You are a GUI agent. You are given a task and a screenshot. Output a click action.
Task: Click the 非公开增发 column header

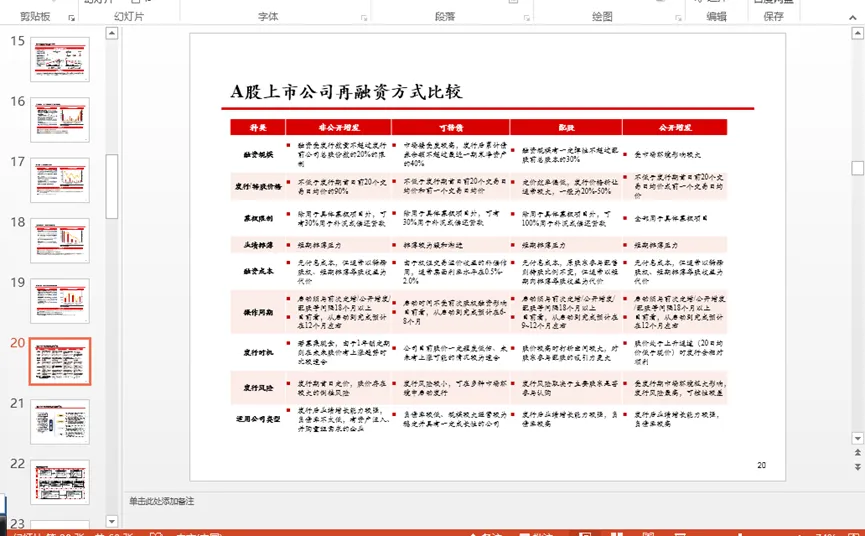tap(339, 127)
